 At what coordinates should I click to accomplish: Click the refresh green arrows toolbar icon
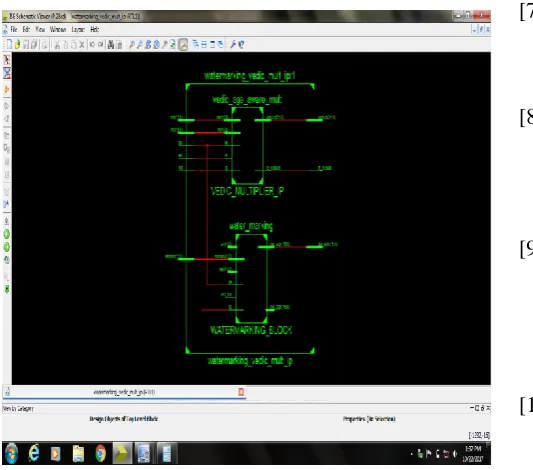173,44
